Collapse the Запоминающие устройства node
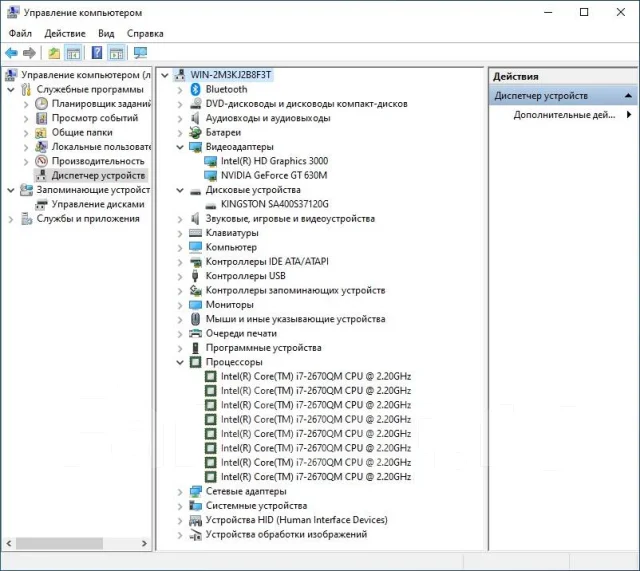Image resolution: width=640 pixels, height=571 pixels. click(x=11, y=190)
